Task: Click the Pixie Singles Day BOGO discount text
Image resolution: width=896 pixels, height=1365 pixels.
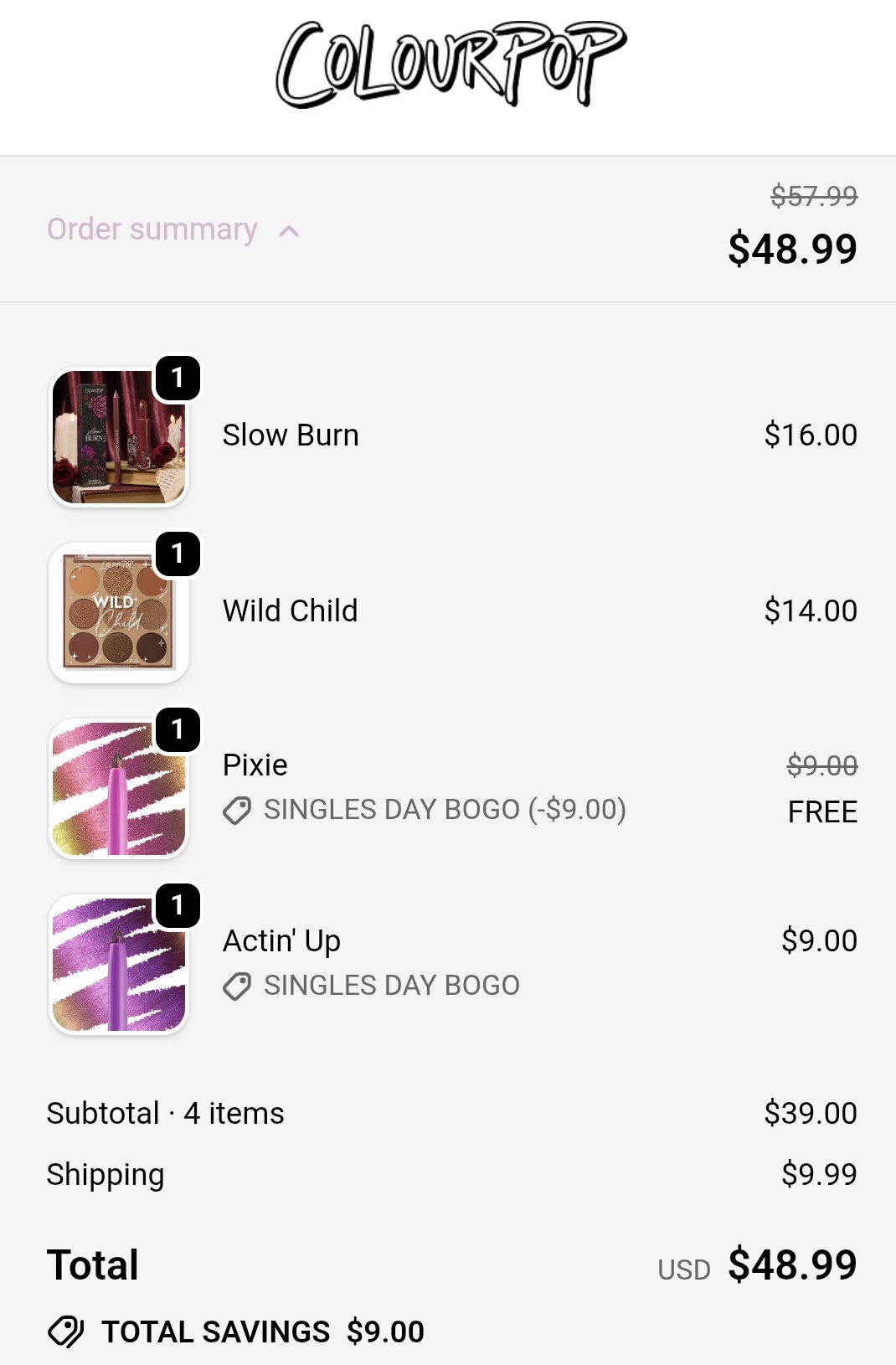Action: click(x=445, y=810)
